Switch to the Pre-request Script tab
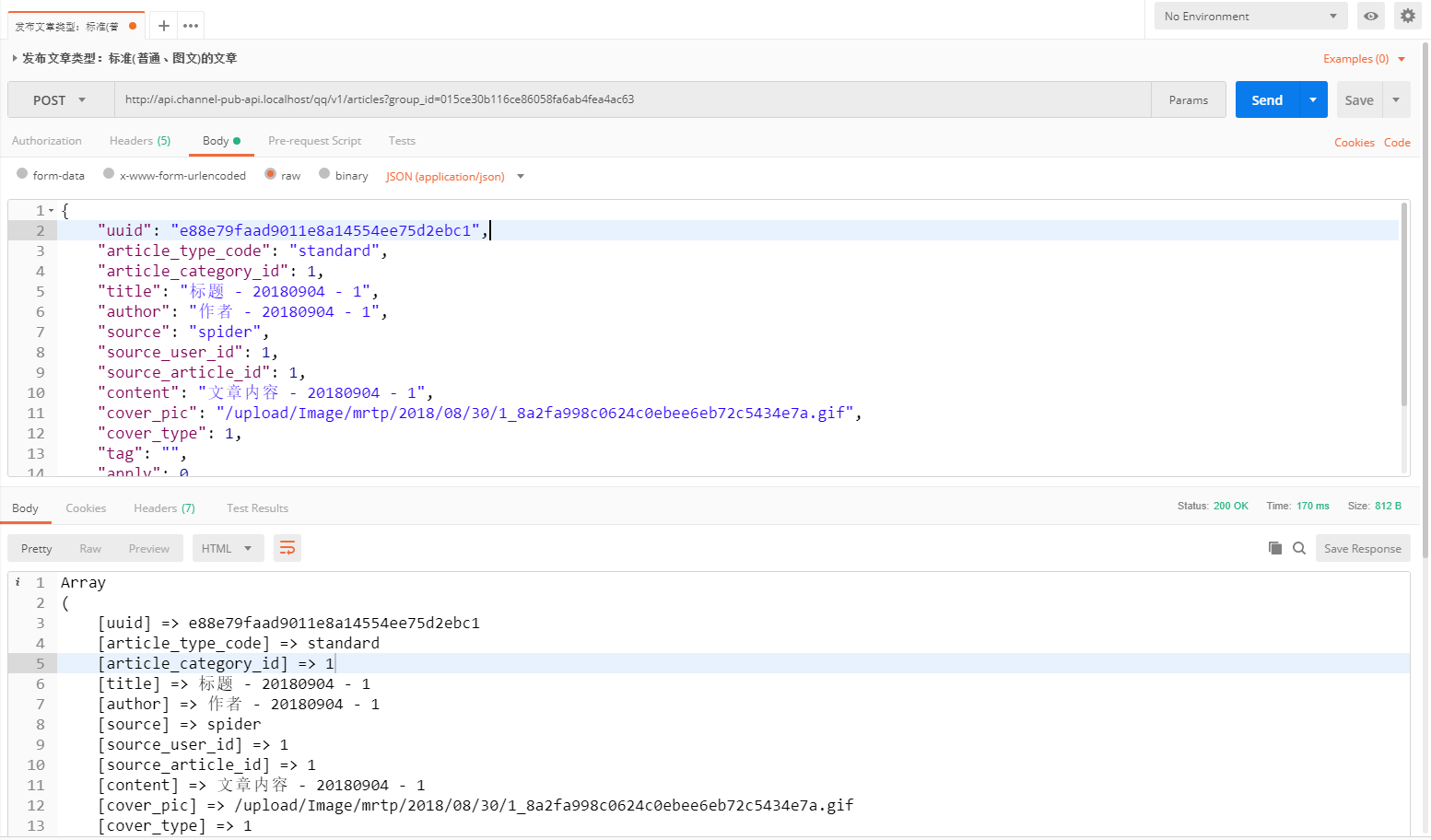This screenshot has width=1431, height=840. point(314,141)
